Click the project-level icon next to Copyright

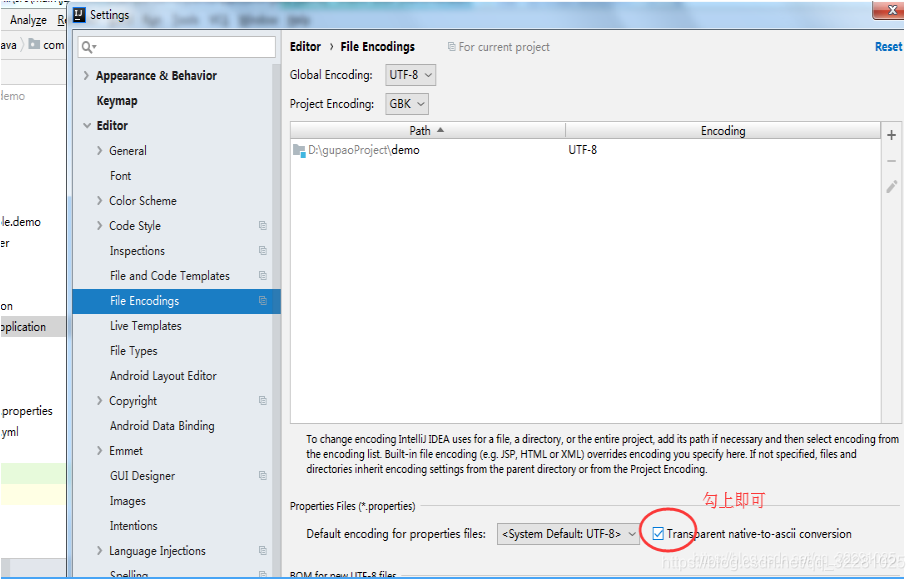point(263,400)
